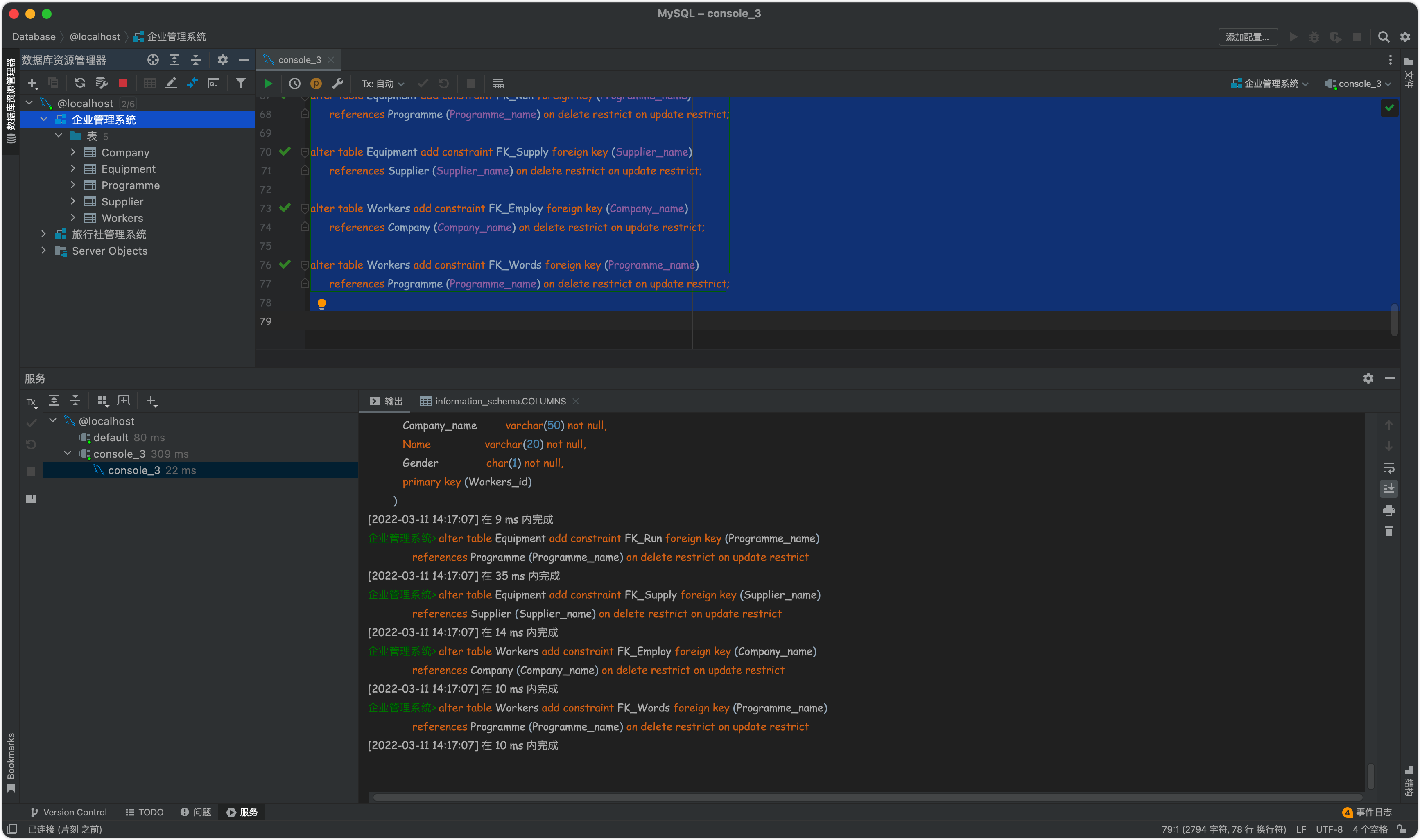Click @localhost breadcrumb in navigation bar

(95, 37)
